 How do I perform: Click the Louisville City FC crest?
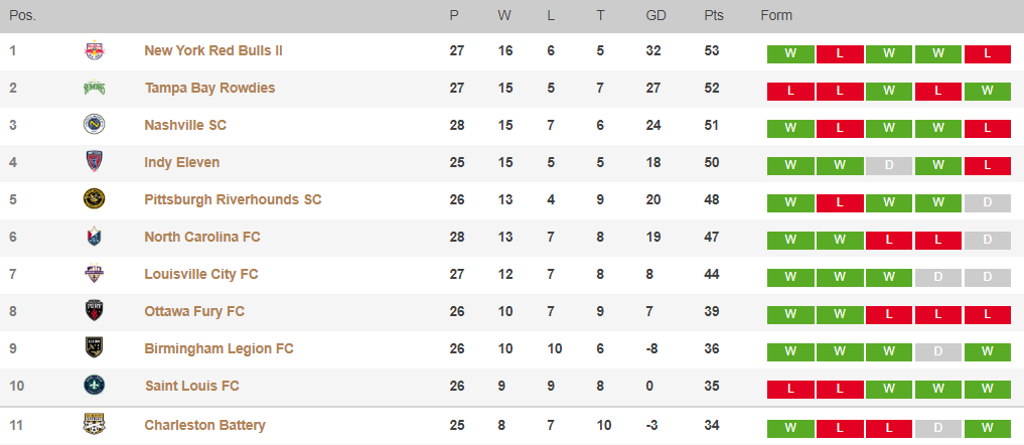click(95, 273)
